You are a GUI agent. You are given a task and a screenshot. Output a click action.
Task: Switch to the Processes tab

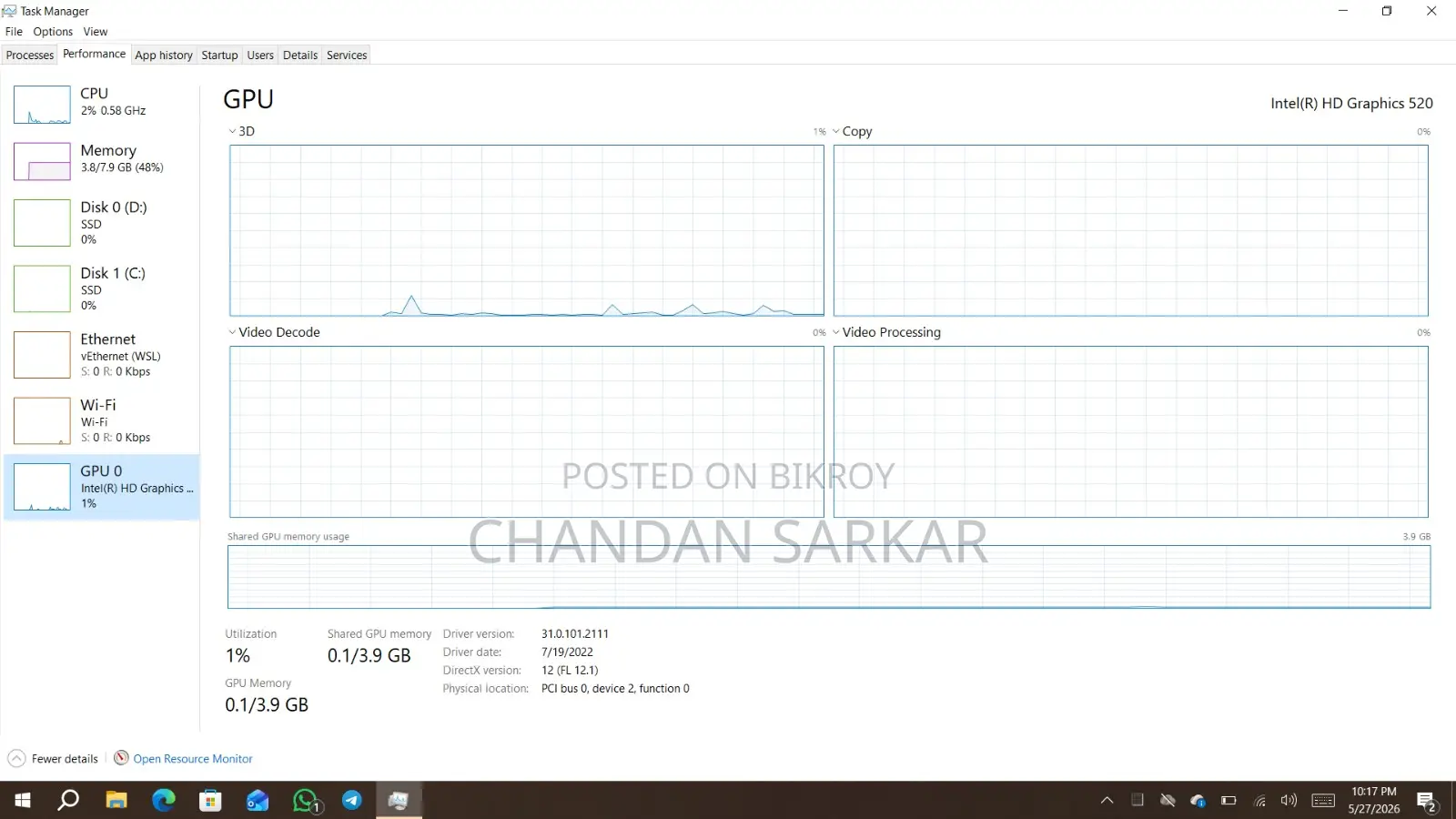[x=30, y=56]
